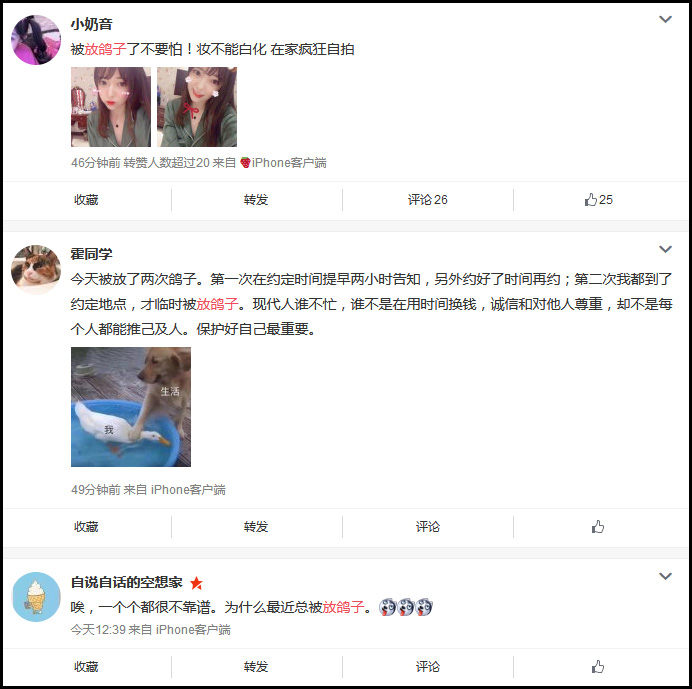Open the ice cream avatar of 自说自话的空想家
692x689 pixels.
pyautogui.click(x=36, y=597)
